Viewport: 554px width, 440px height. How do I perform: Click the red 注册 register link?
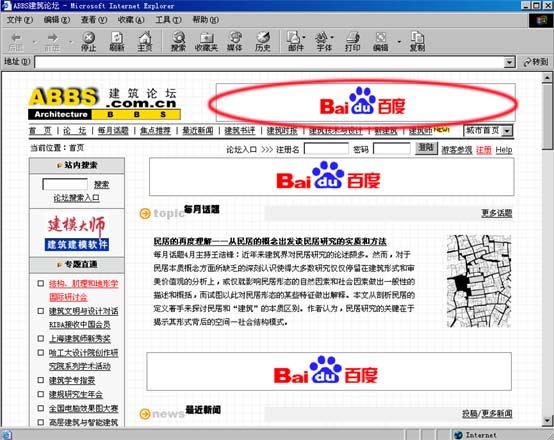483,150
